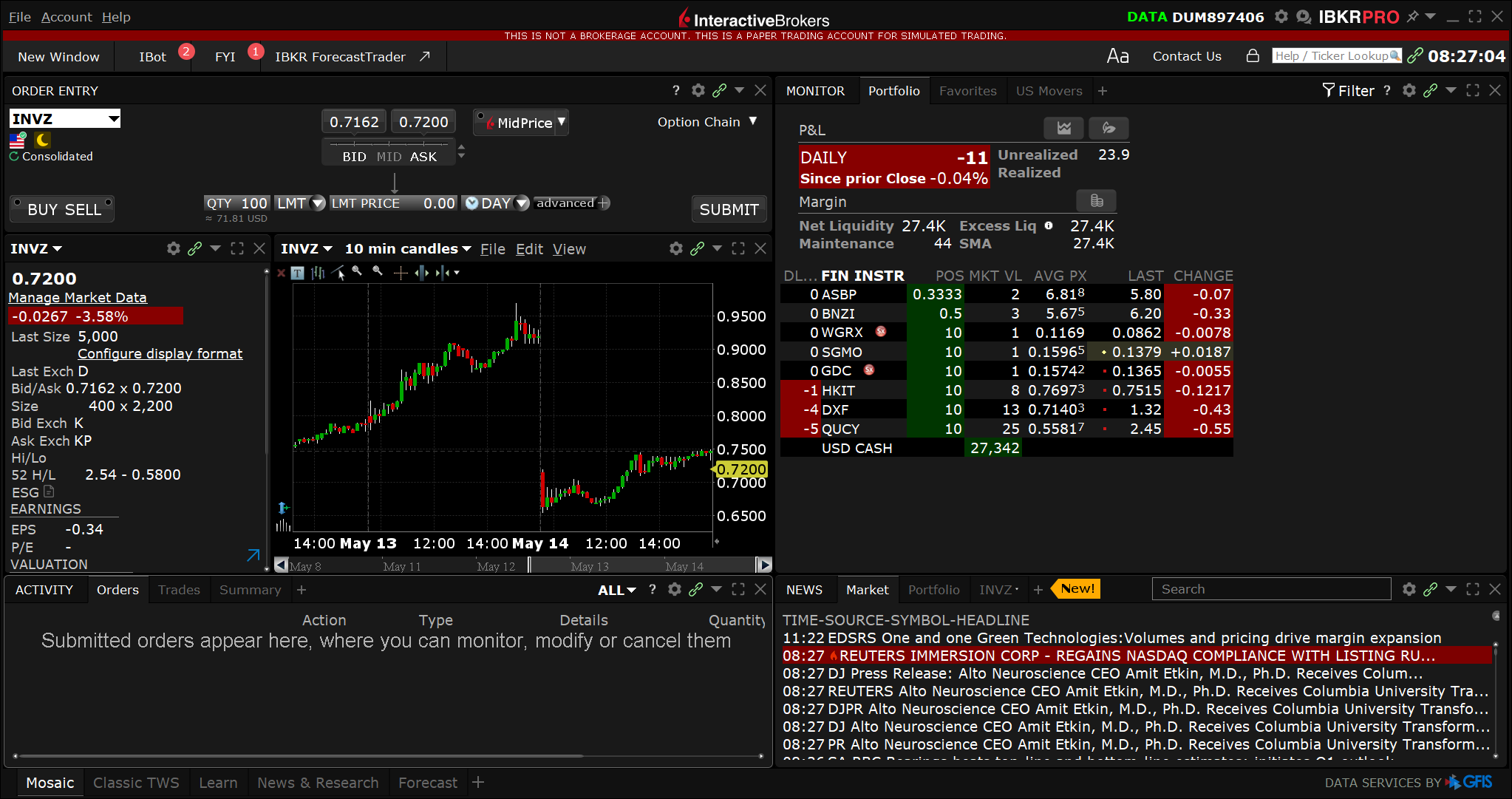Open News panel settings gear
This screenshot has width=1512, height=799.
[x=1409, y=589]
